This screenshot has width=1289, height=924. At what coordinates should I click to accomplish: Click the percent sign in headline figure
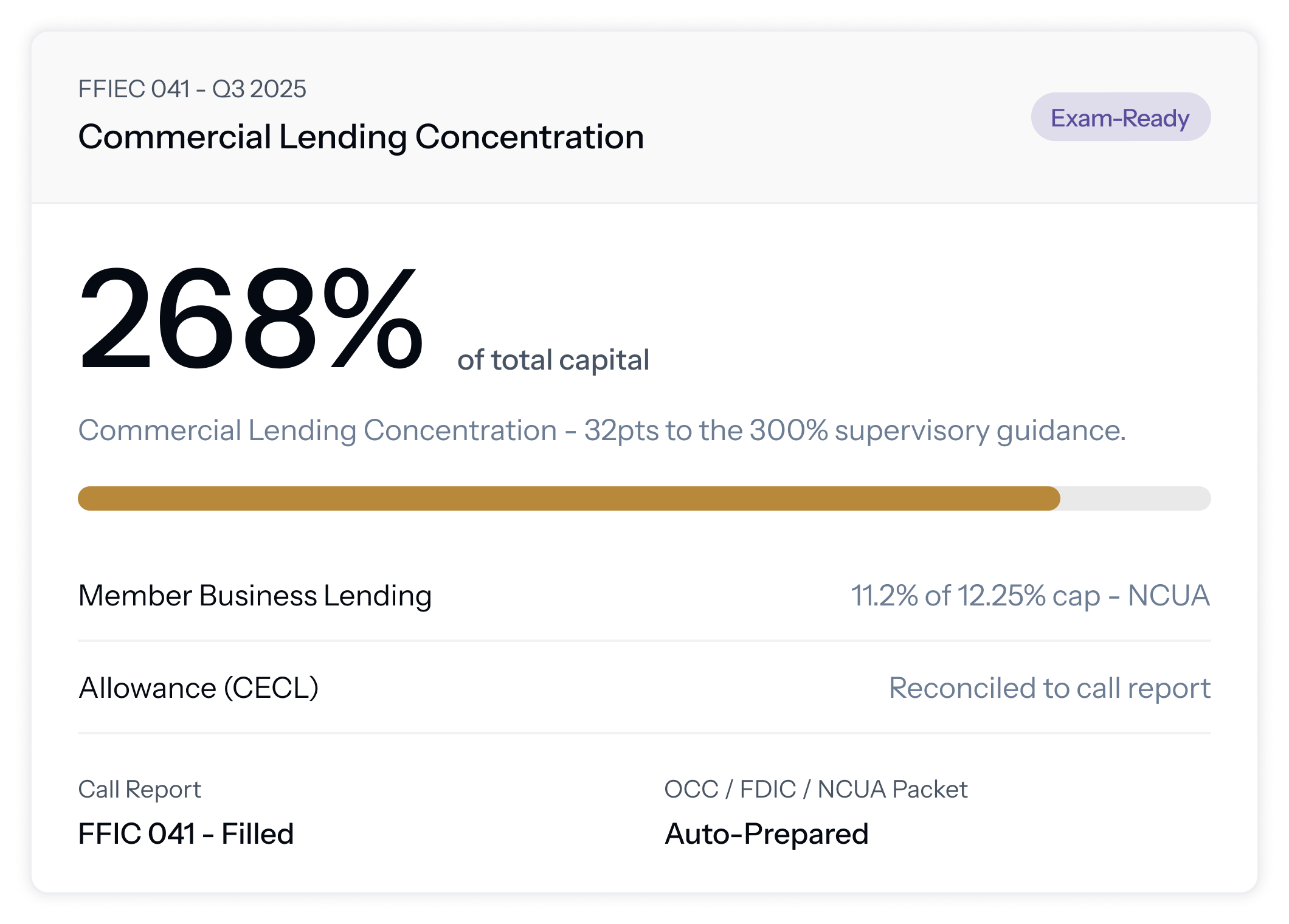click(x=373, y=319)
